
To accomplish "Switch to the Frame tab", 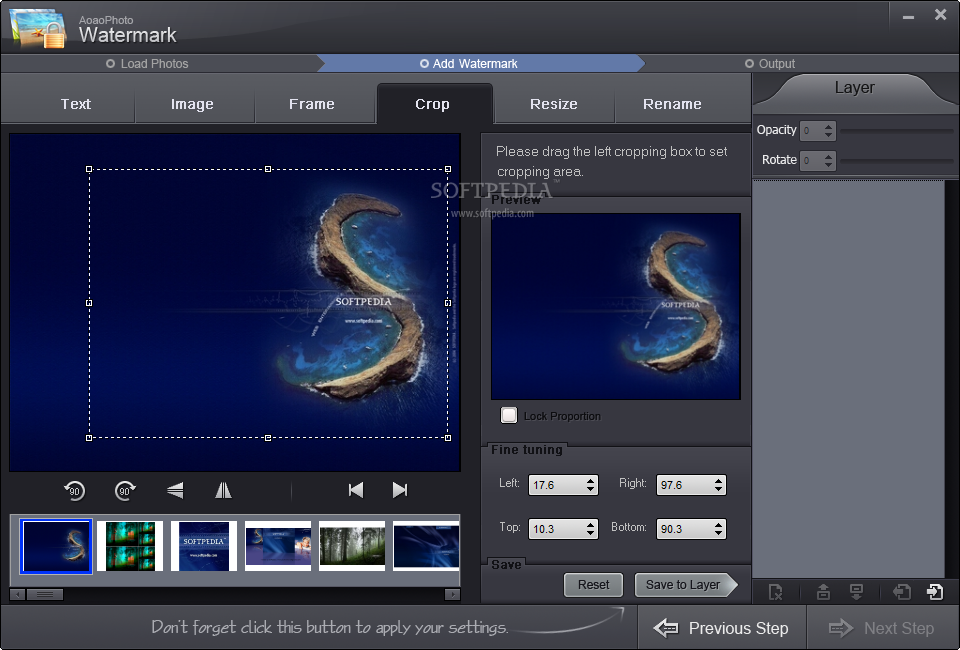I will (312, 104).
